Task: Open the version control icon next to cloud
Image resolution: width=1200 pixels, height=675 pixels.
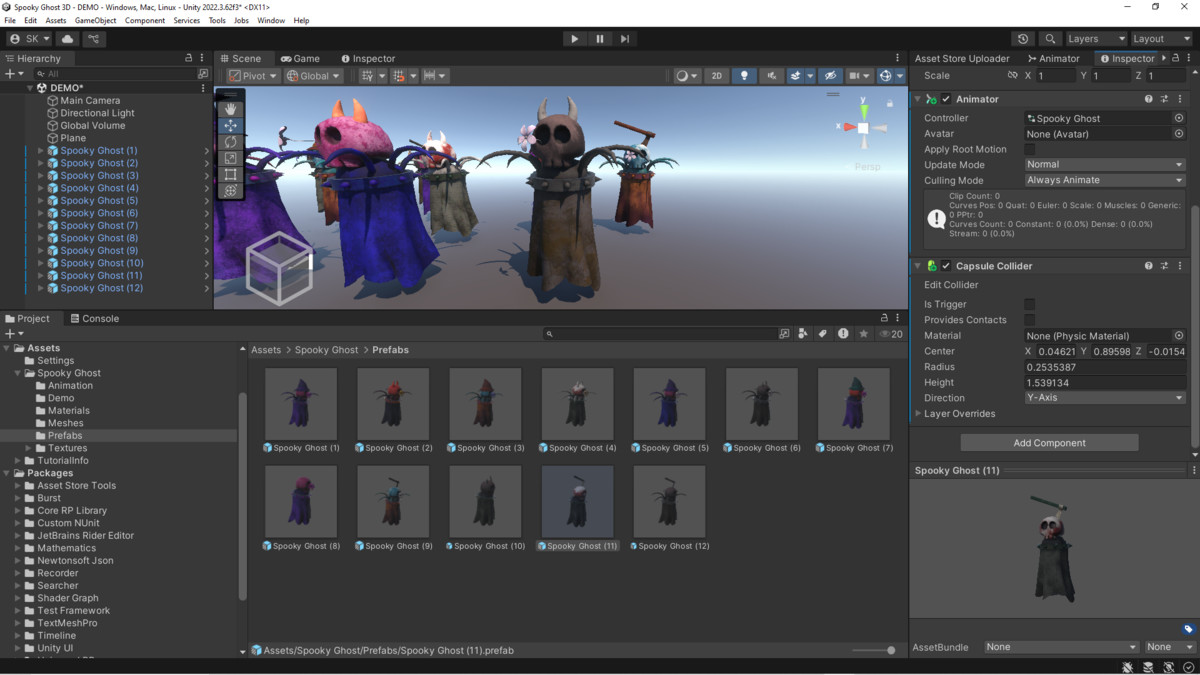Action: [x=94, y=39]
